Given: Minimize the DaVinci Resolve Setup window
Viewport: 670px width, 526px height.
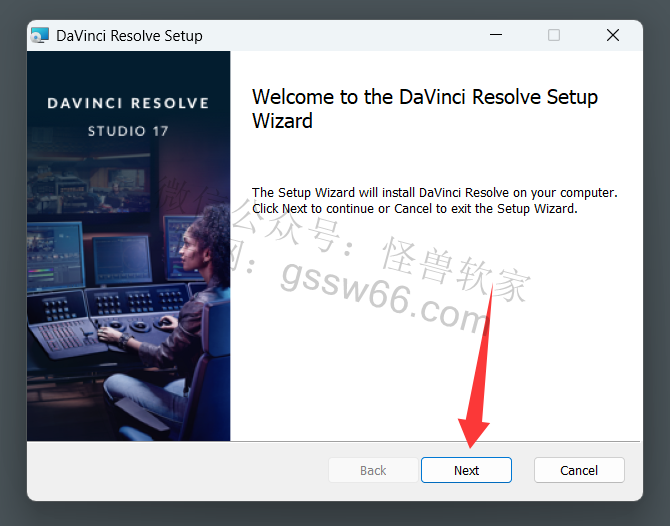Looking at the screenshot, I should click(496, 35).
